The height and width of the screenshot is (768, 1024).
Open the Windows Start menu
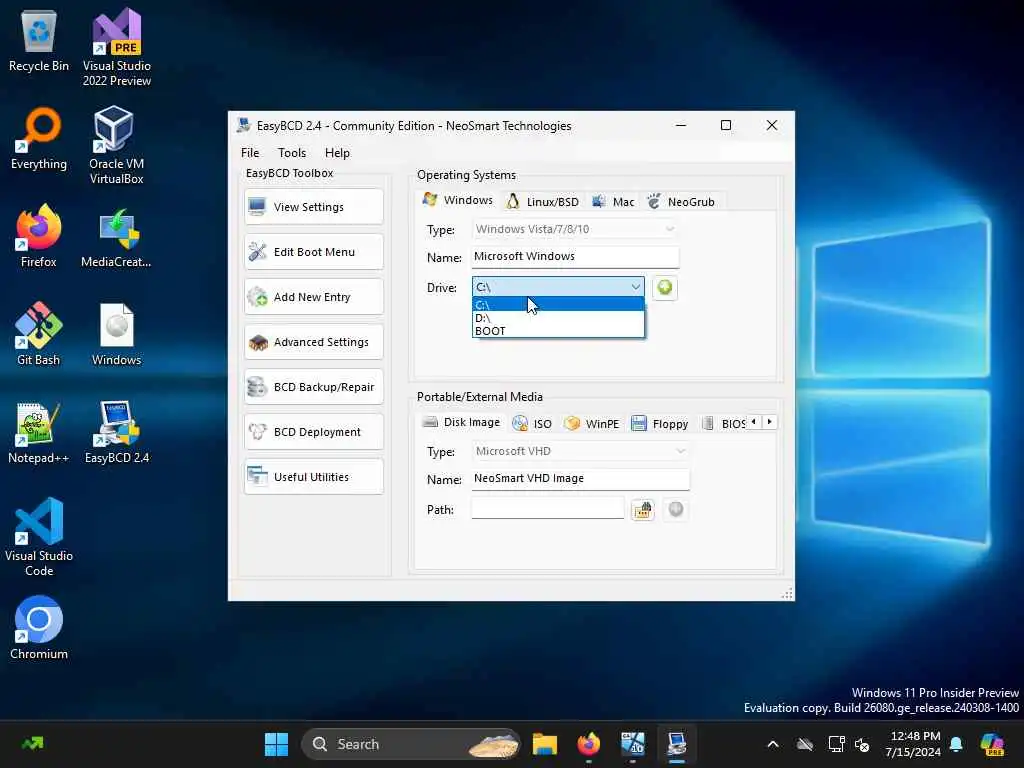(276, 744)
